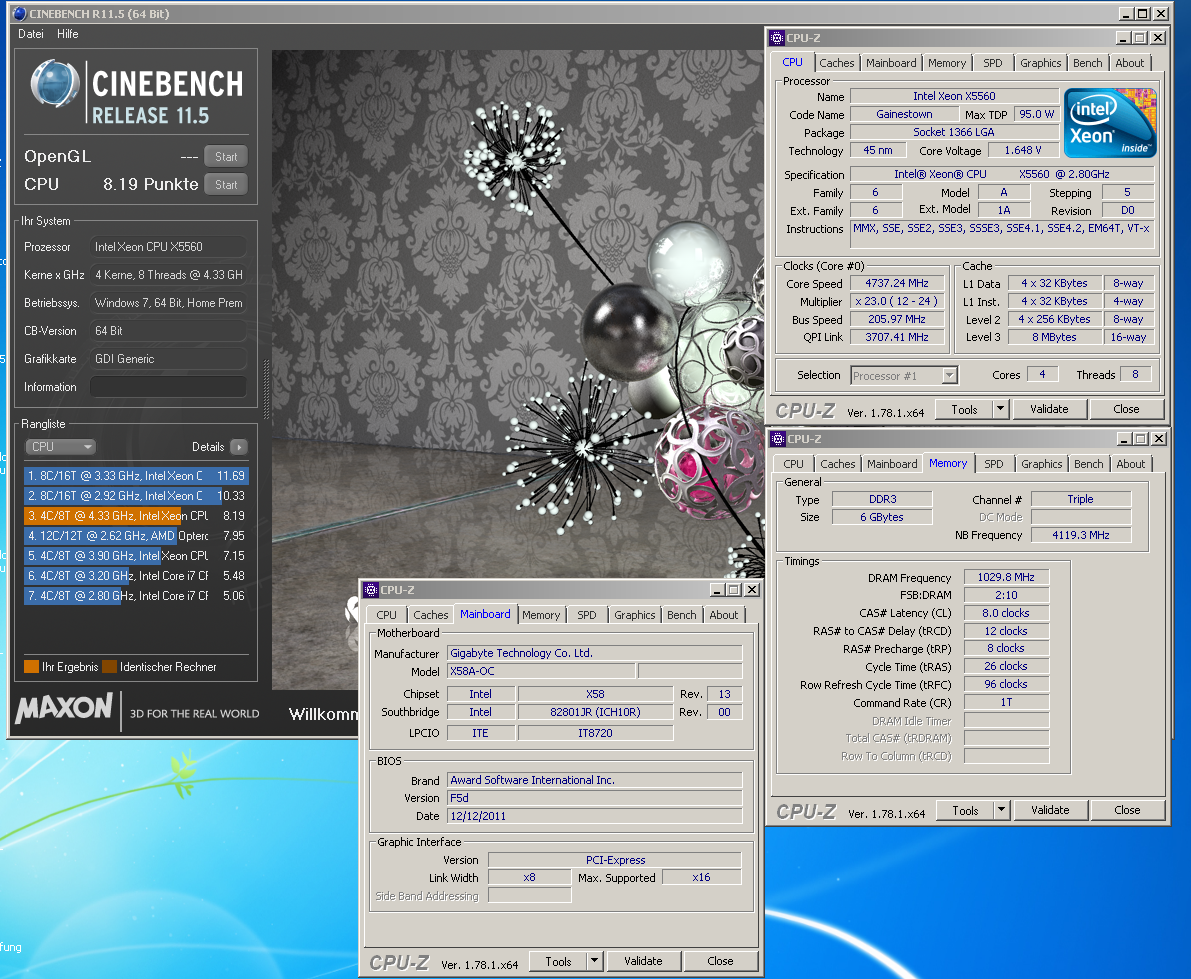Switch to Mainboard tab in top CPU-Z window
This screenshot has height=979, width=1191.
(x=891, y=63)
